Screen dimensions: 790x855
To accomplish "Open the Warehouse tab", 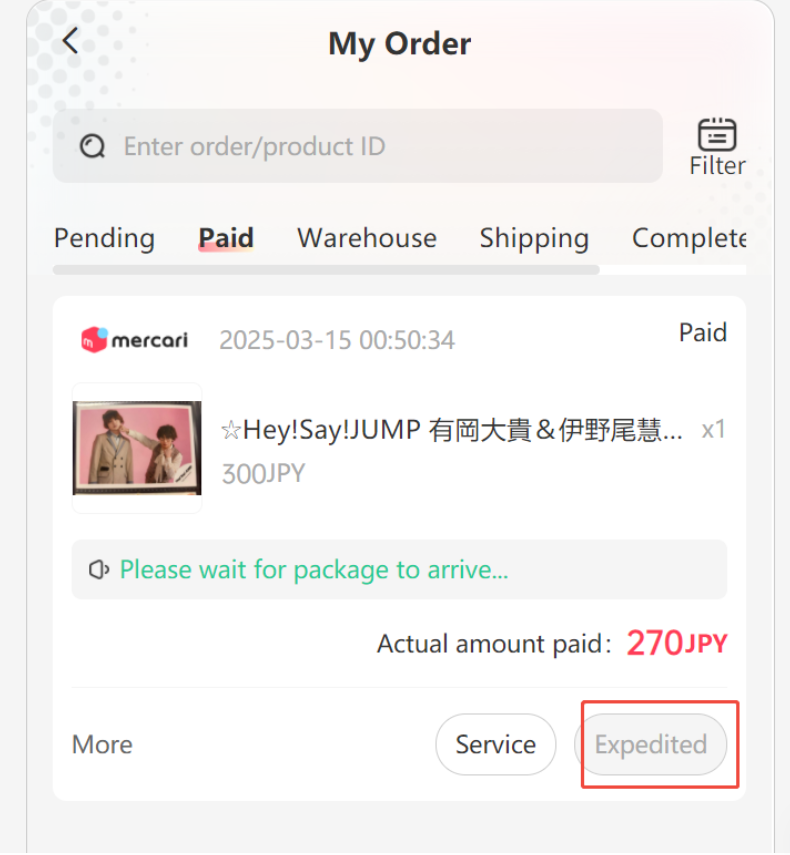I will (367, 238).
